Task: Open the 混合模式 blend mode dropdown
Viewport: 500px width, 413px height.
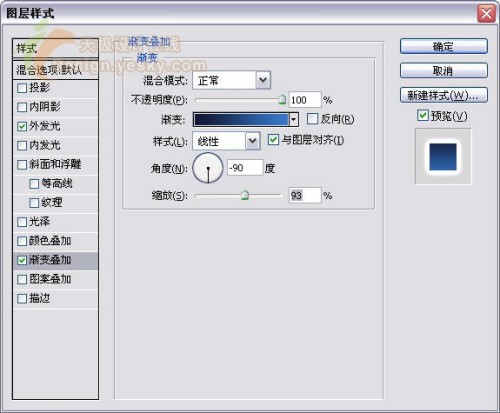Action: 263,80
